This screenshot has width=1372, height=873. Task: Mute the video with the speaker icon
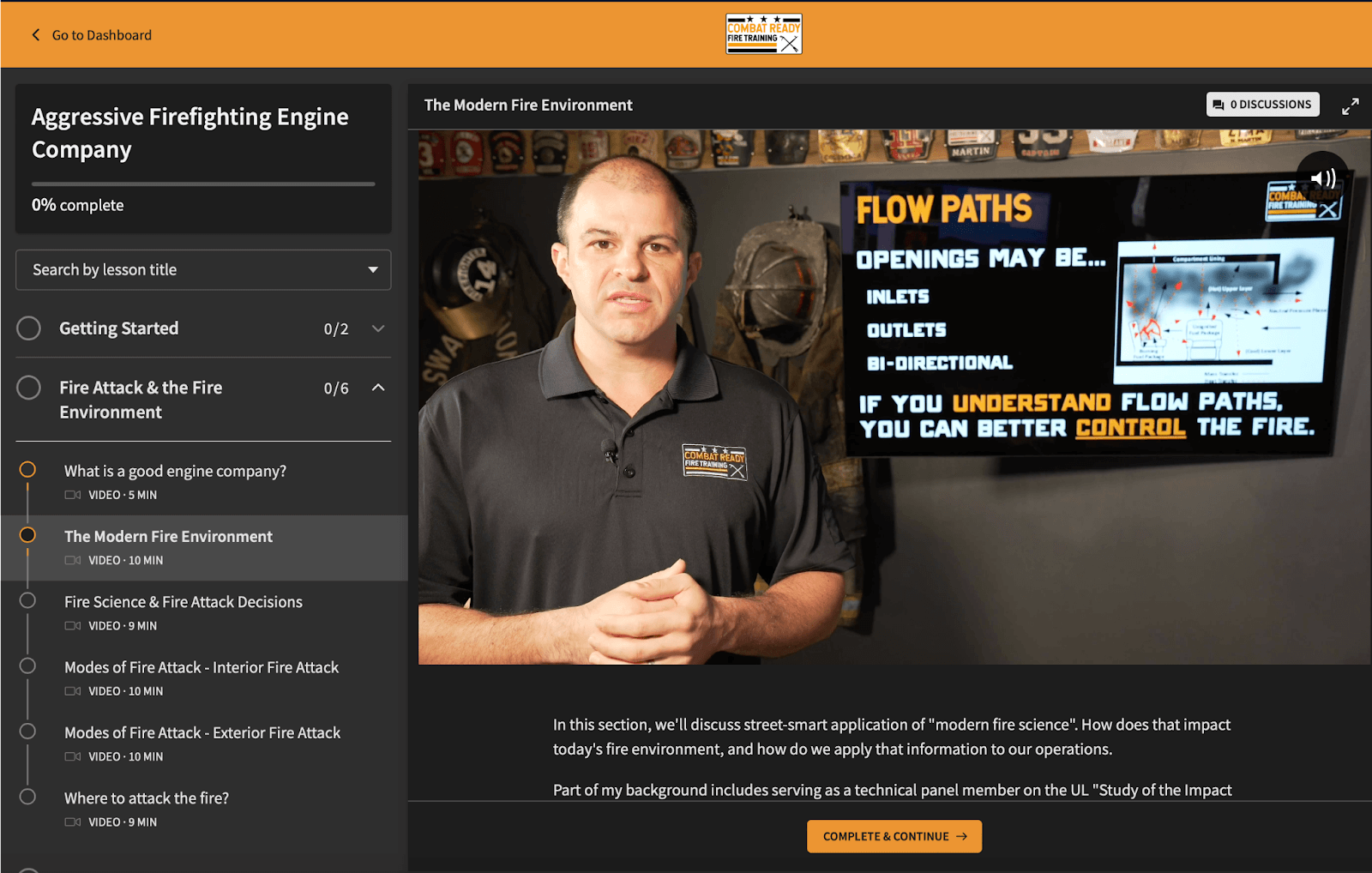pyautogui.click(x=1323, y=178)
